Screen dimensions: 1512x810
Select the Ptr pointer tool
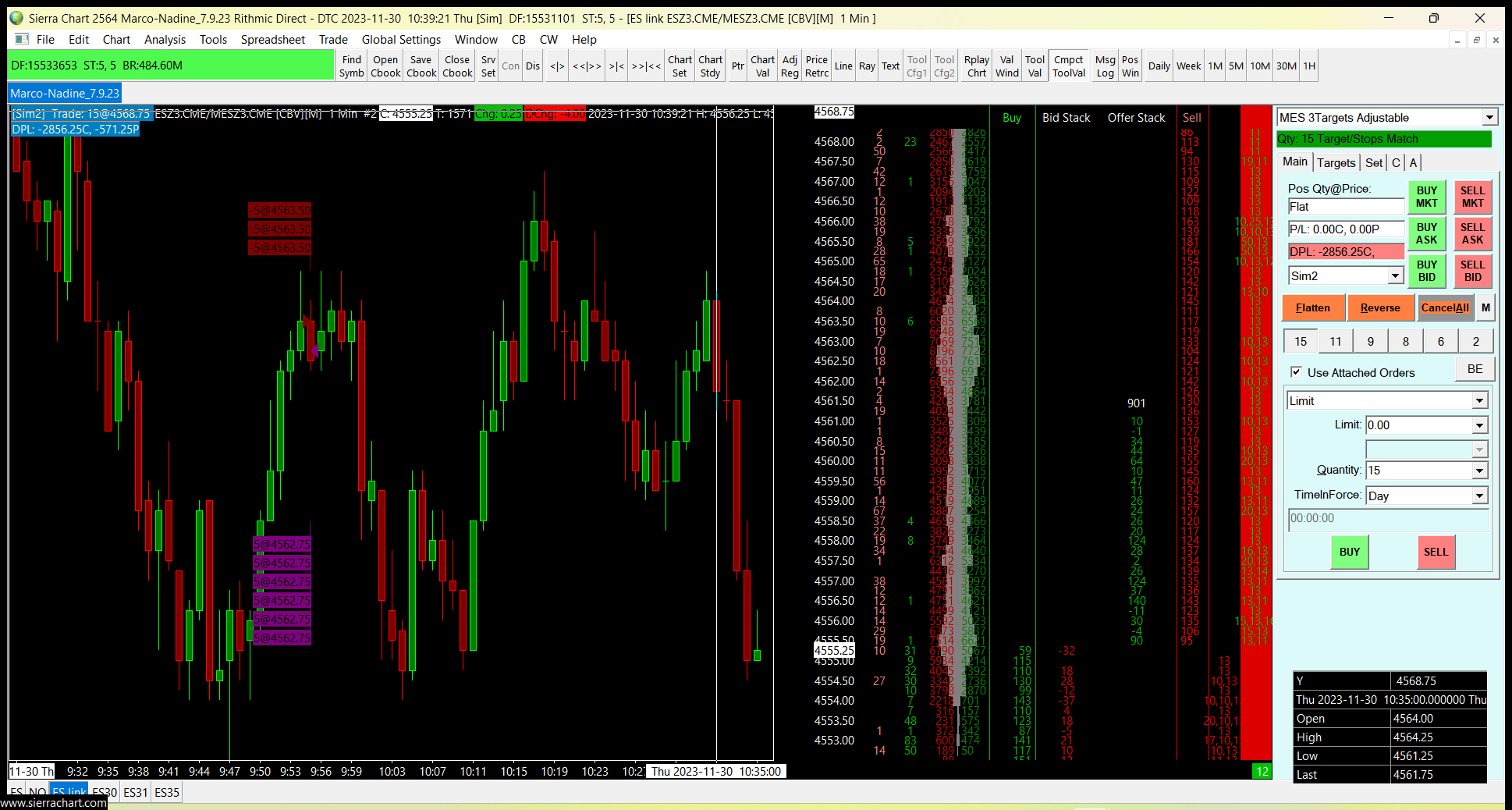[737, 66]
